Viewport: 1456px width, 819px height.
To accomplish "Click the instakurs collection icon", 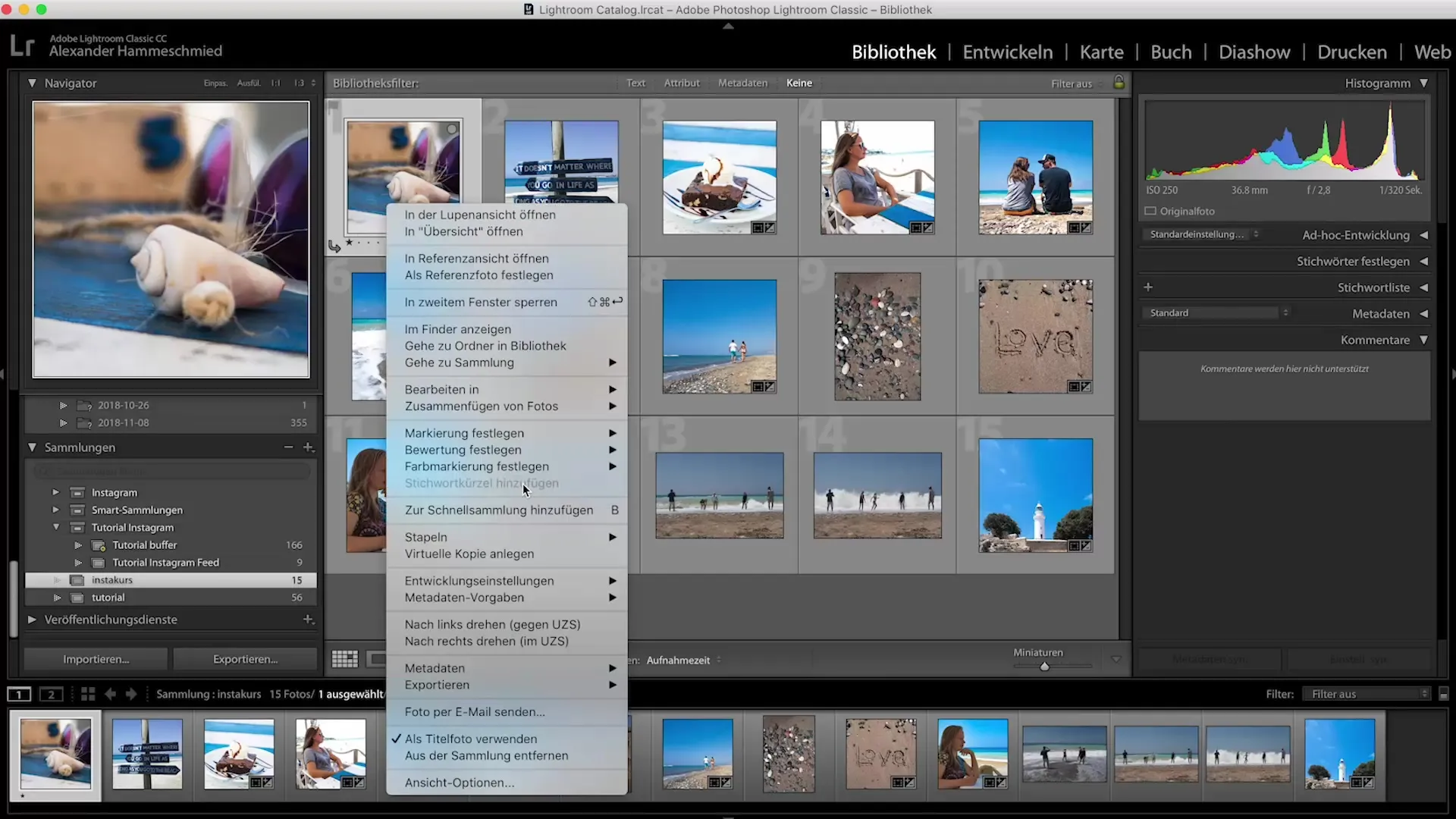I will (x=77, y=580).
